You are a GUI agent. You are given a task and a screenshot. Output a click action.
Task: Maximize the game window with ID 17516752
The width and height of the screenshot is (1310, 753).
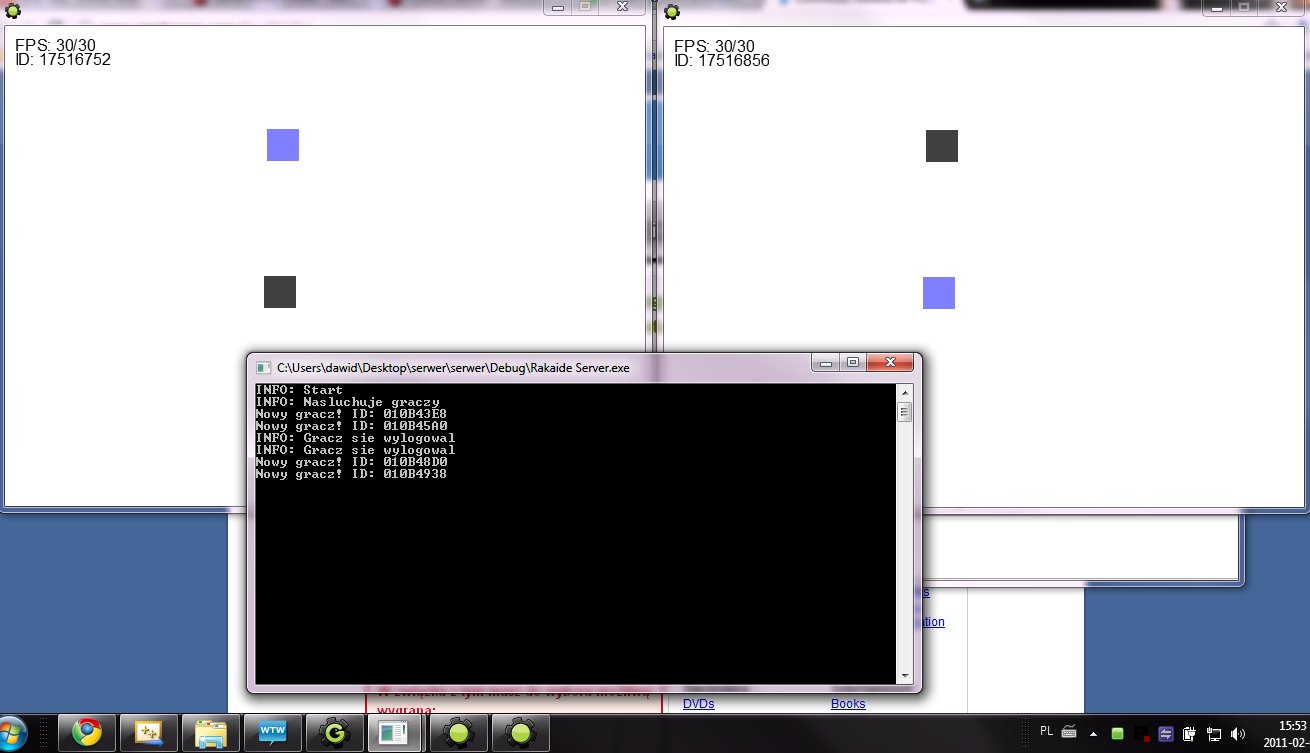pos(584,7)
